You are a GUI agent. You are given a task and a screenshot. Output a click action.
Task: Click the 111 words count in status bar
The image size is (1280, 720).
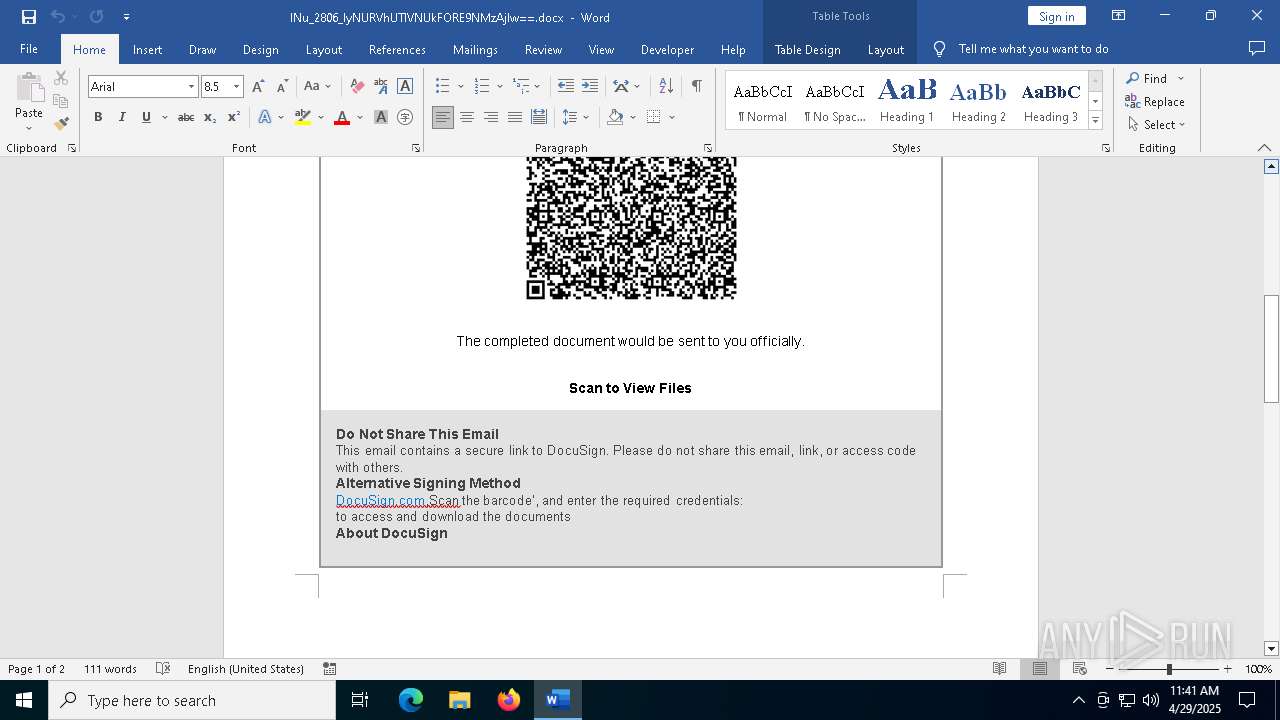pyautogui.click(x=110, y=669)
